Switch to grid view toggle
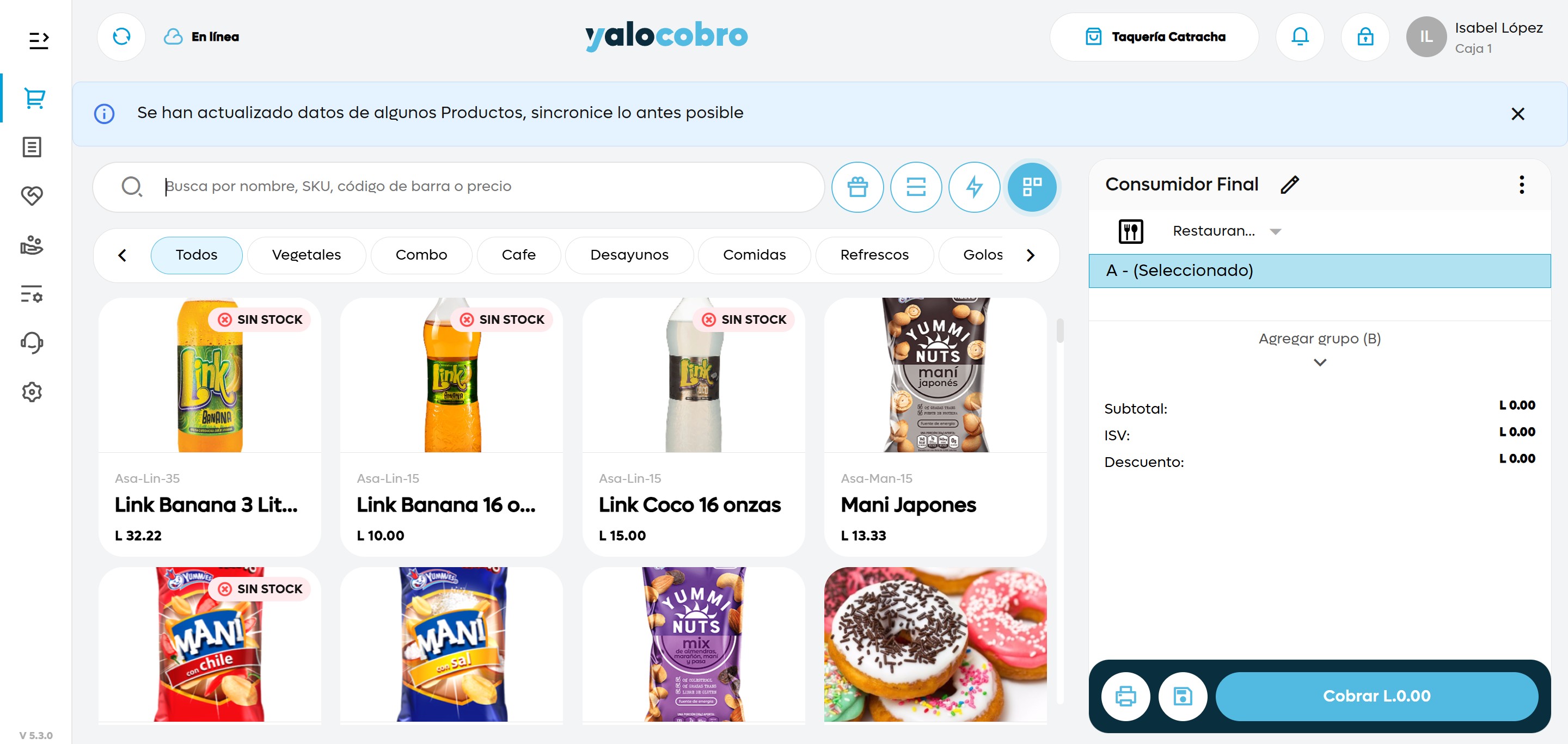 pos(1032,187)
